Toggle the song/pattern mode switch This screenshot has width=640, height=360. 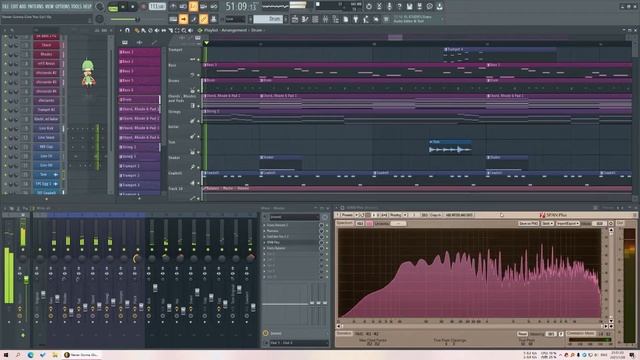coord(113,7)
